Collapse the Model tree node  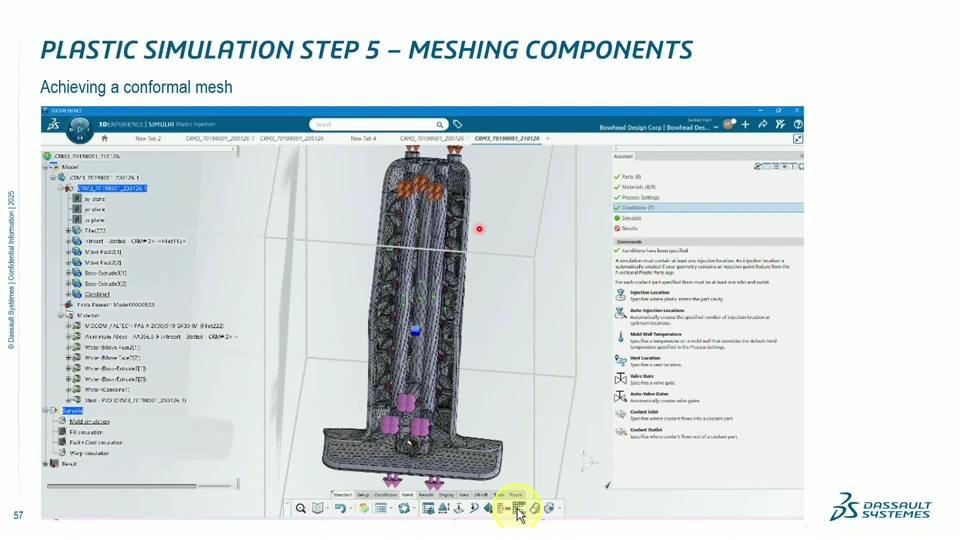point(45,167)
